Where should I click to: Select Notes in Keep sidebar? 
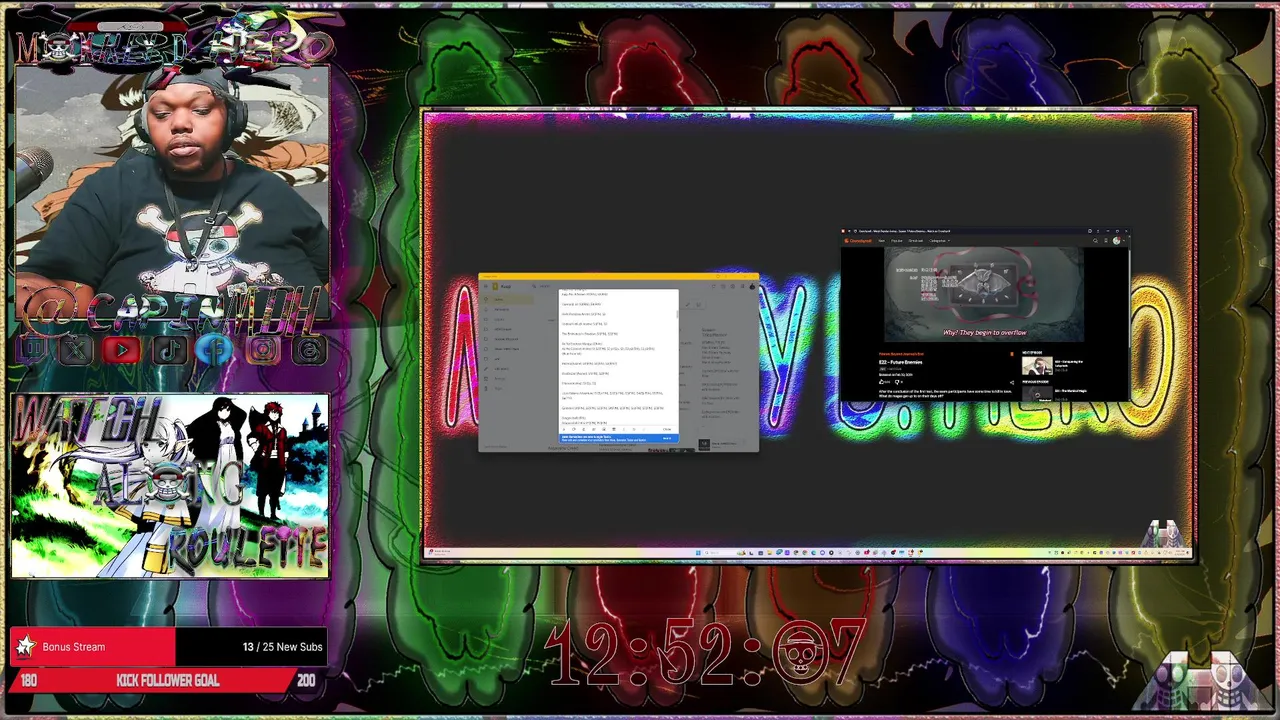tap(507, 300)
